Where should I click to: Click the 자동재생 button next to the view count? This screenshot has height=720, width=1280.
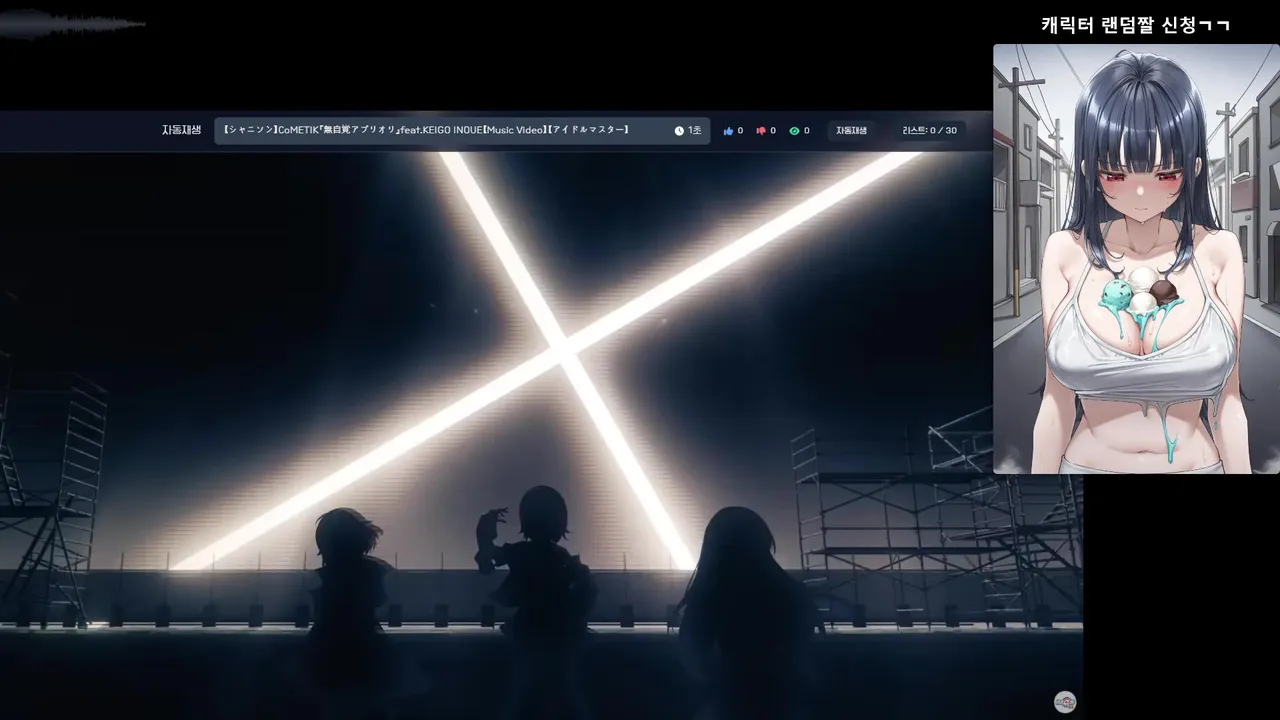pyautogui.click(x=852, y=131)
